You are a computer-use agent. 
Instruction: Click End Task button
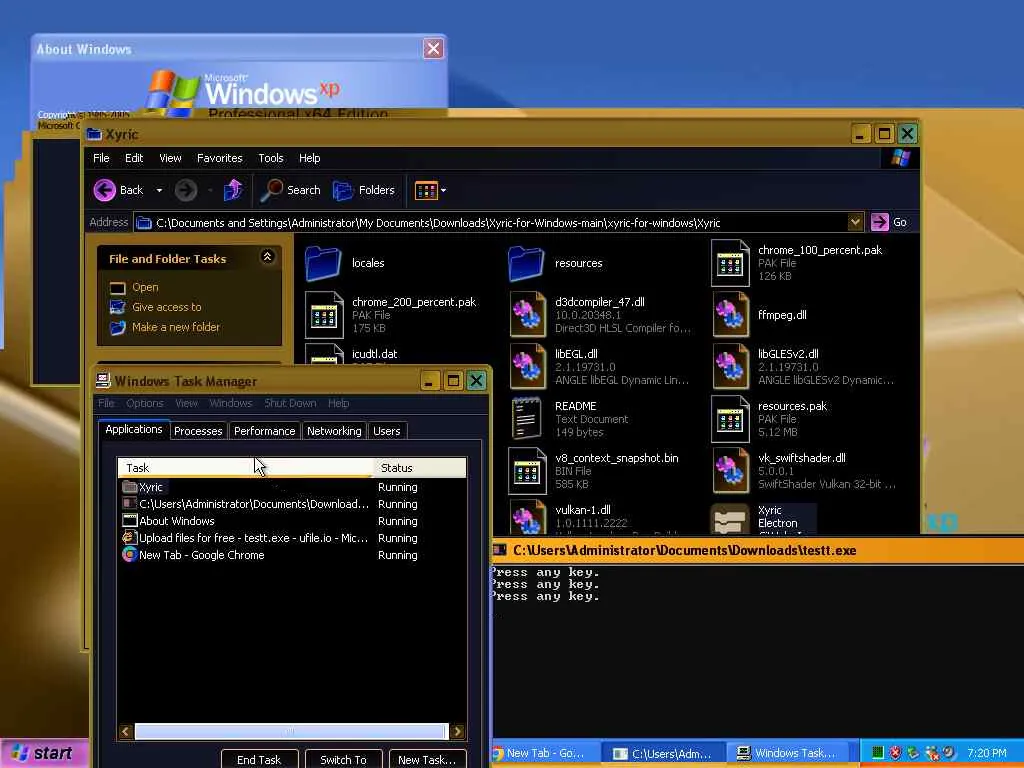coord(259,760)
